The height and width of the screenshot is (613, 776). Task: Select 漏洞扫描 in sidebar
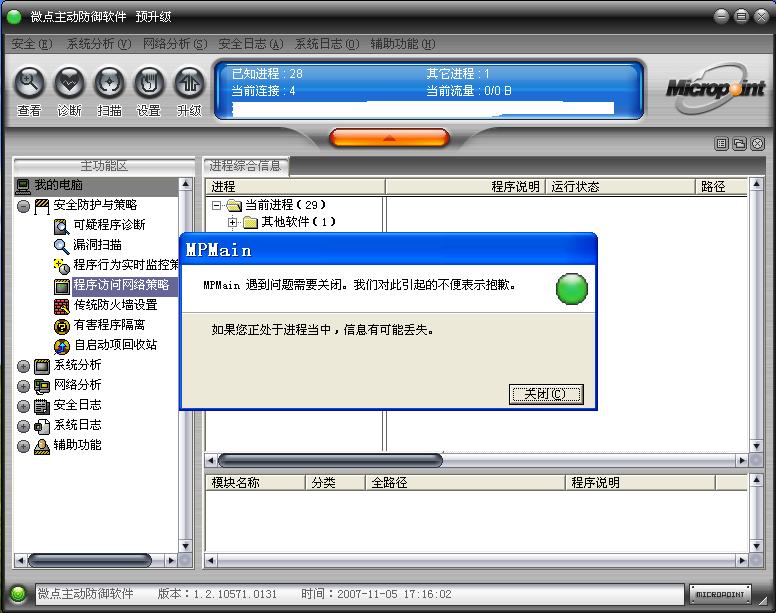(97, 245)
